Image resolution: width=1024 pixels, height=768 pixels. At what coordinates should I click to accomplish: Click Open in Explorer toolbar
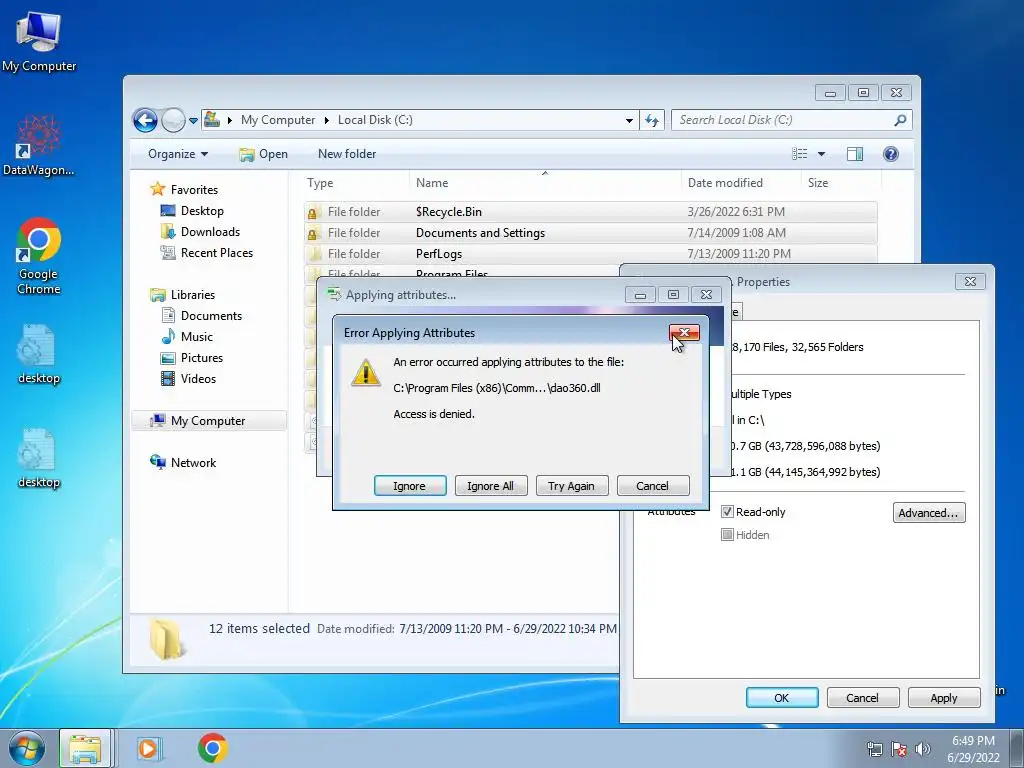click(x=263, y=154)
